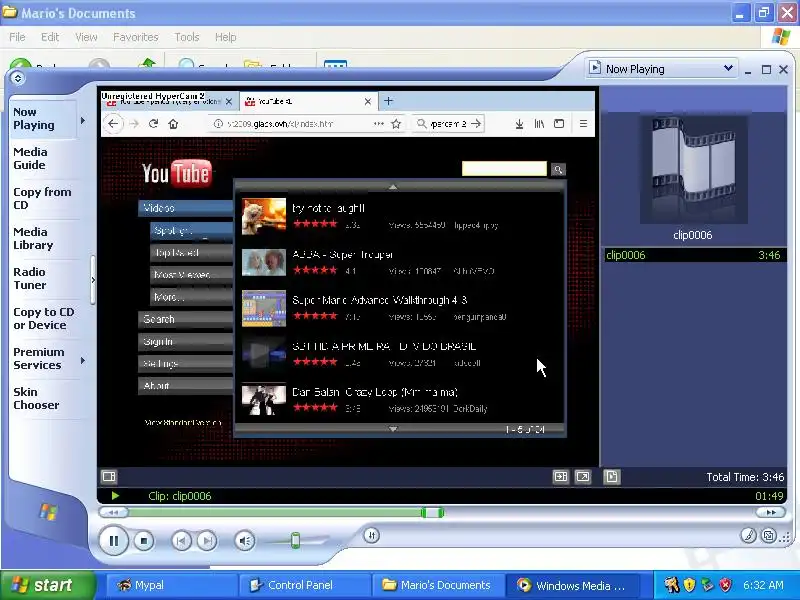Click the Total Time 3:46 text

(745, 477)
